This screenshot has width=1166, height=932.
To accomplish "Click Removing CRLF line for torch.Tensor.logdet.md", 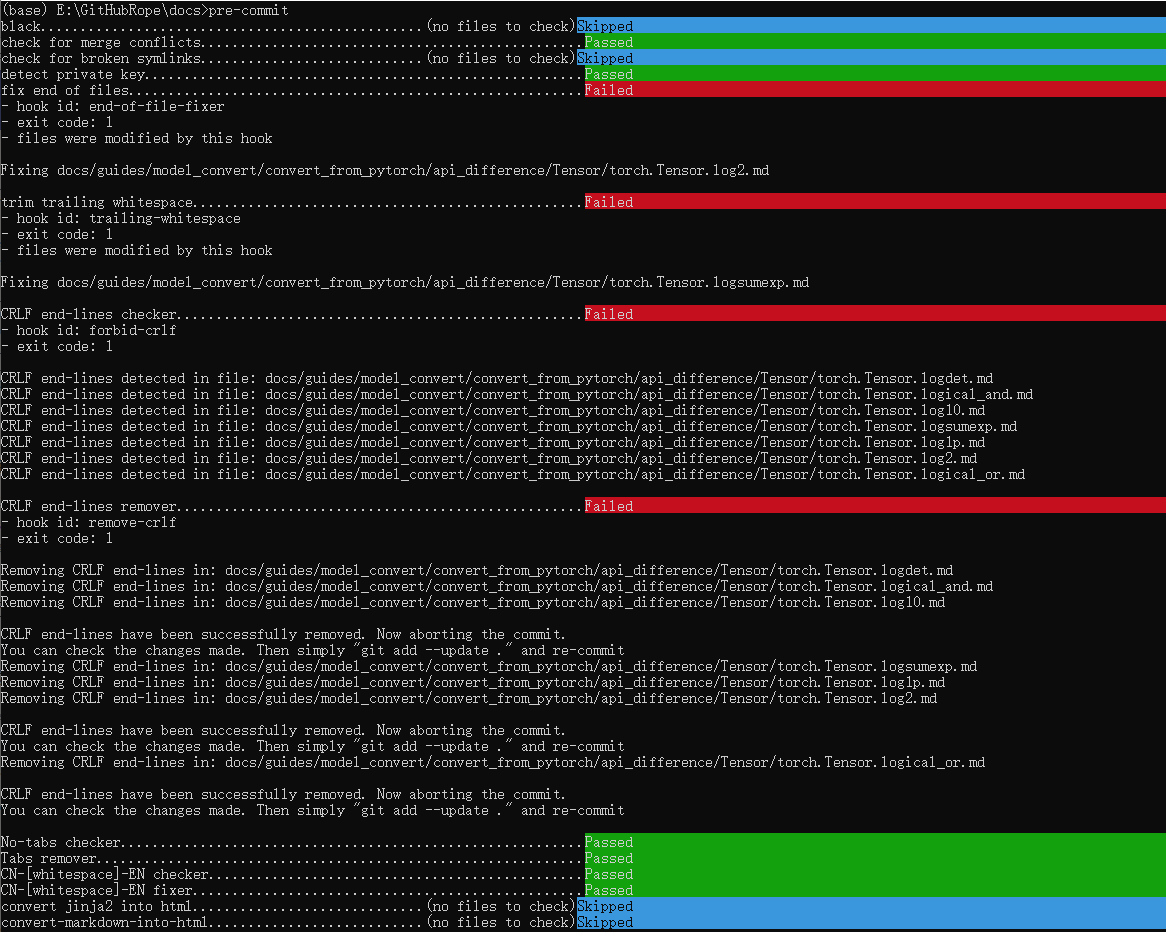I will tap(477, 570).
